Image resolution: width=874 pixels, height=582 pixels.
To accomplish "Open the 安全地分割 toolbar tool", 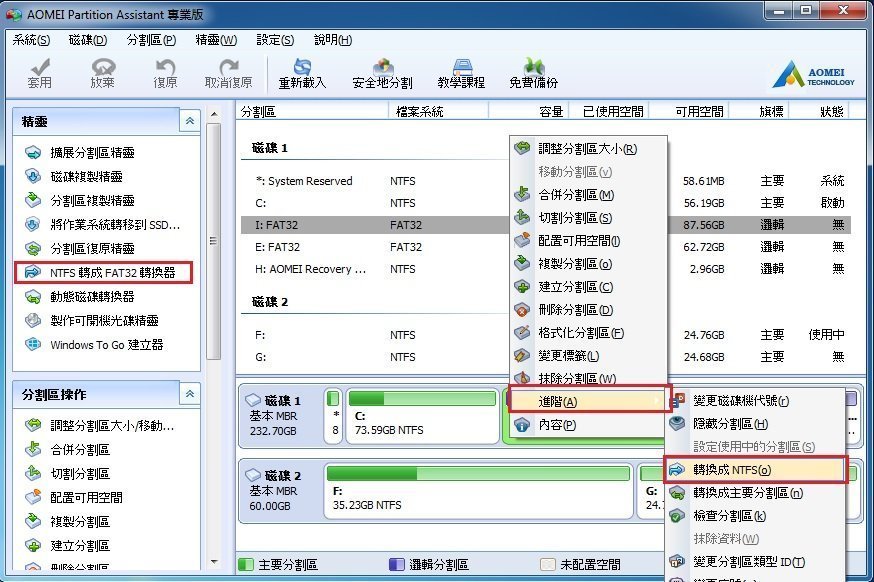I will pyautogui.click(x=382, y=73).
